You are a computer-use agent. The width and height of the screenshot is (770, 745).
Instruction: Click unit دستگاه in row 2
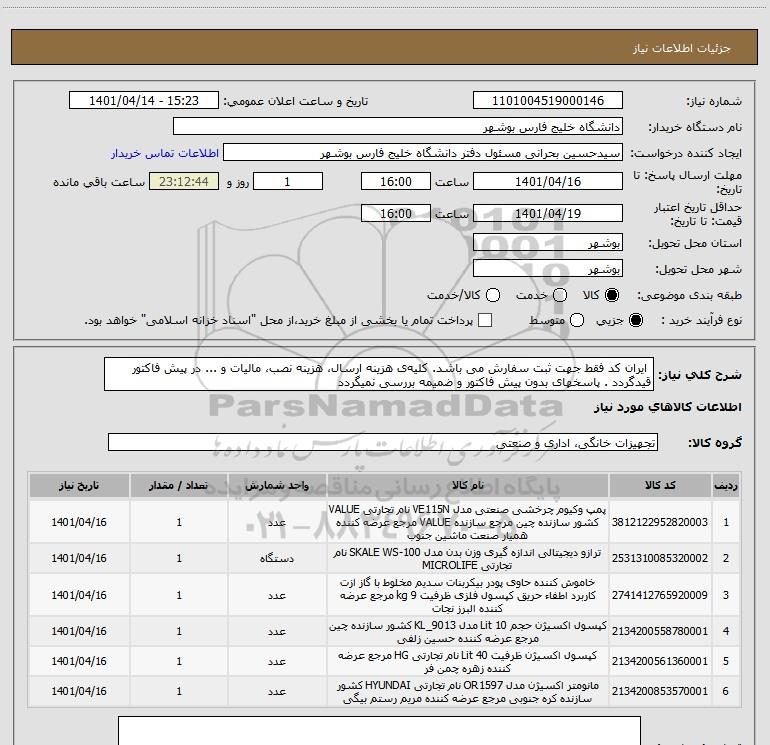click(x=277, y=558)
